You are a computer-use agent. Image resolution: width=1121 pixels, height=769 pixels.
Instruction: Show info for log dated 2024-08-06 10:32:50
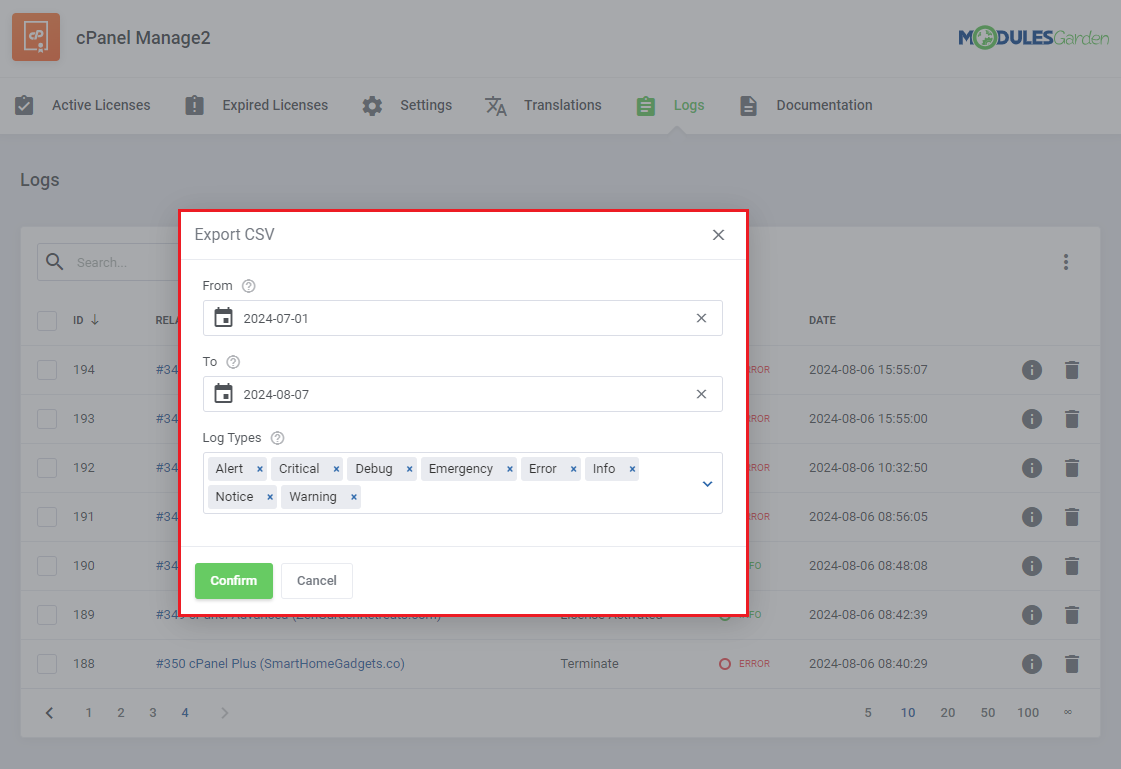tap(1032, 468)
